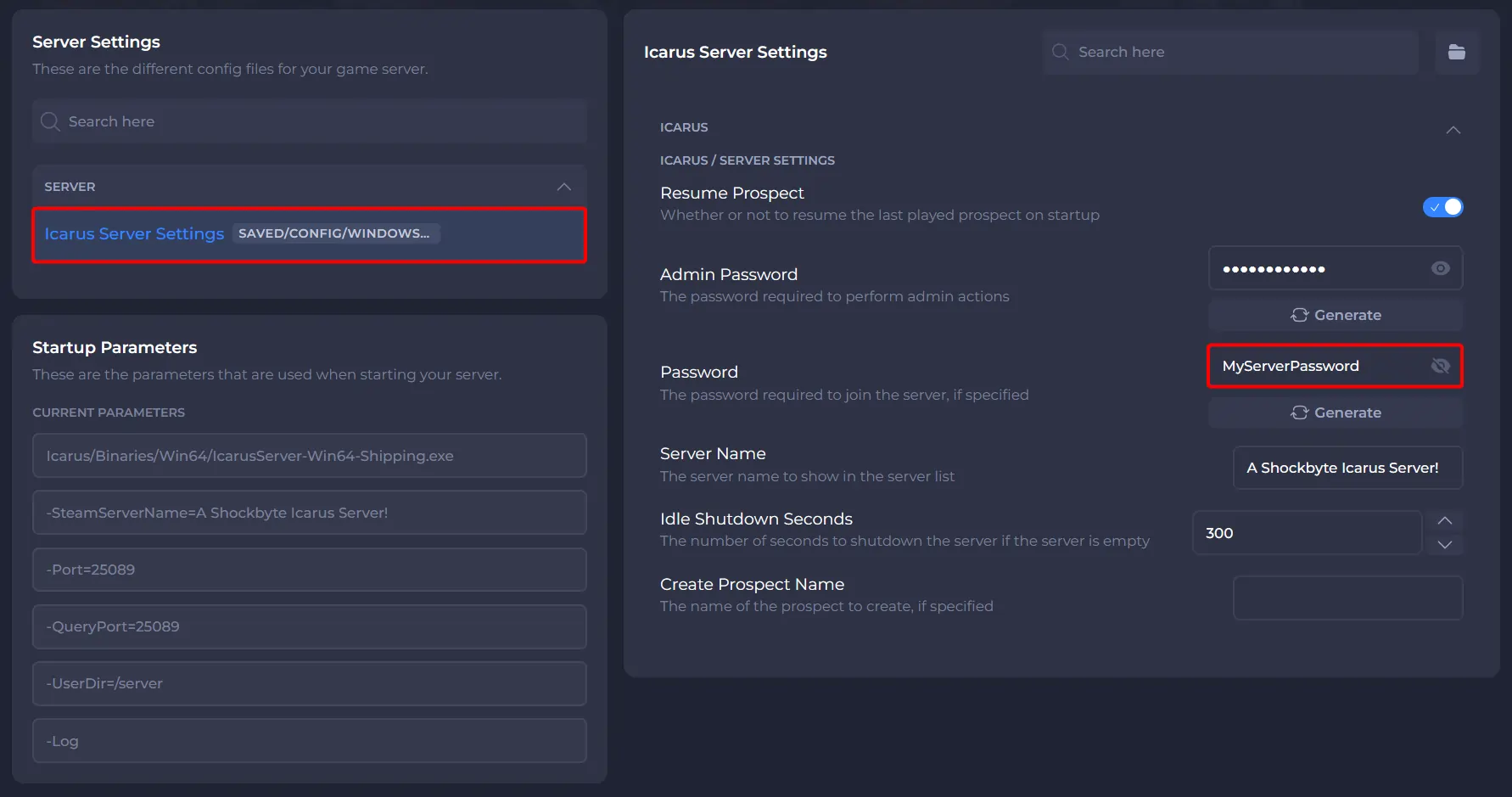The height and width of the screenshot is (797, 1512).
Task: Hide the server Password with crossed-eye icon
Action: pyautogui.click(x=1440, y=366)
